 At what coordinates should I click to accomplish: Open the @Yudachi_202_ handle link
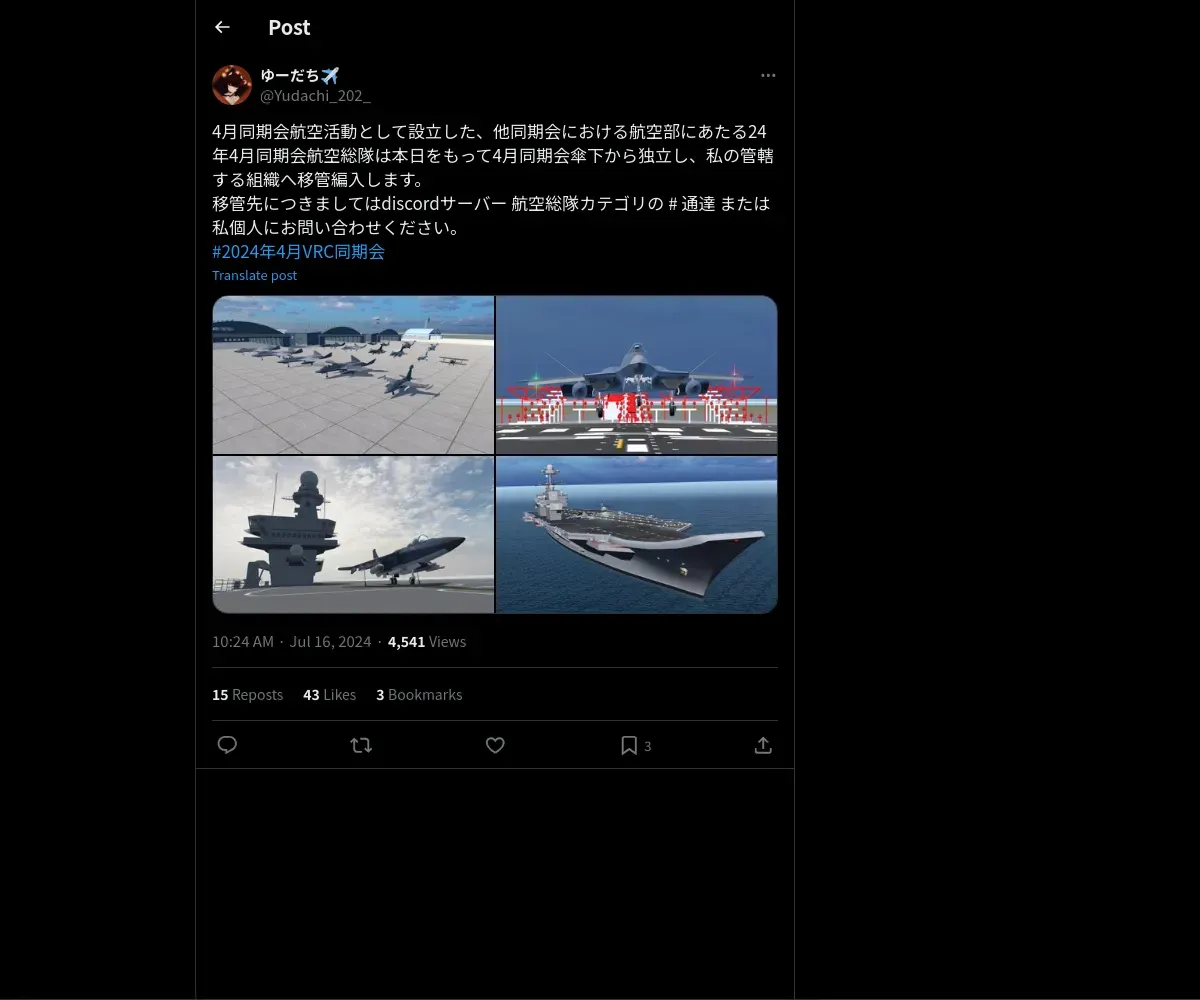315,96
